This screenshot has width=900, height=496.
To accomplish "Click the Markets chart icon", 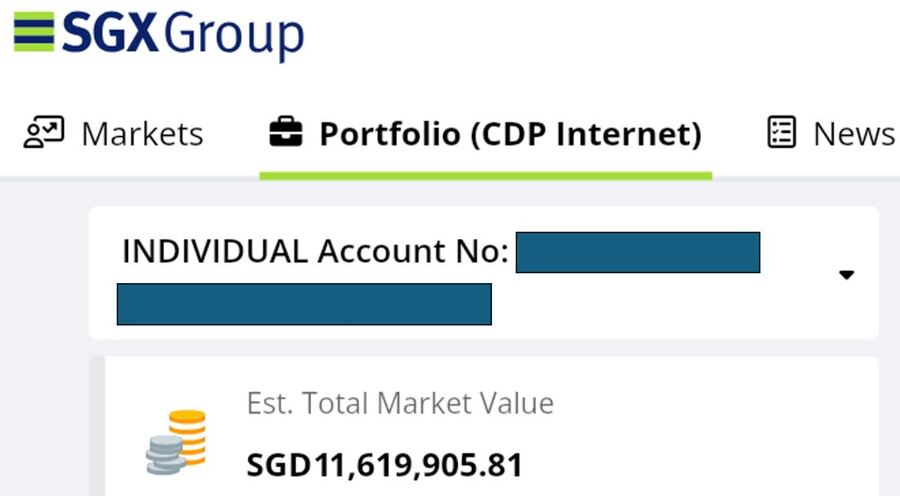I will click(x=44, y=133).
